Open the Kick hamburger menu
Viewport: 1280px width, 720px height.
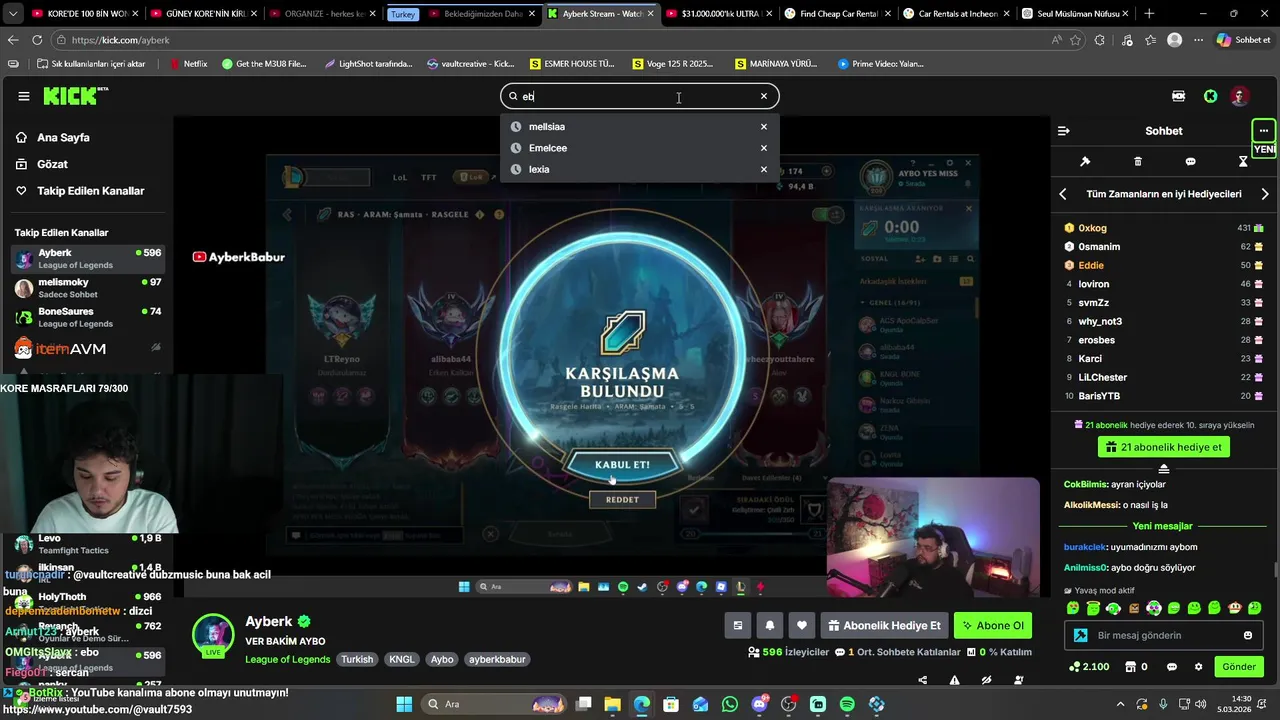[x=24, y=96]
